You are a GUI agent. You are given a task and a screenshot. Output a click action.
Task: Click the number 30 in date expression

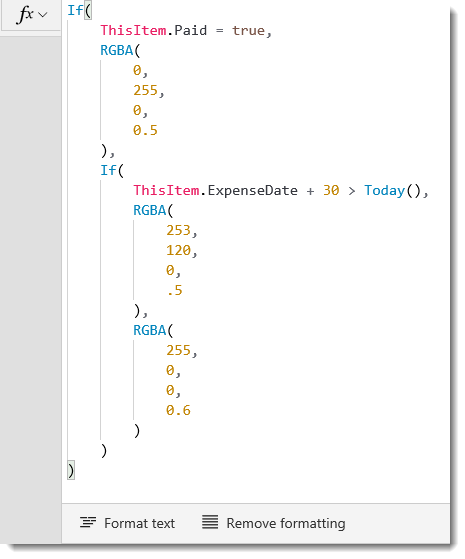tap(331, 190)
